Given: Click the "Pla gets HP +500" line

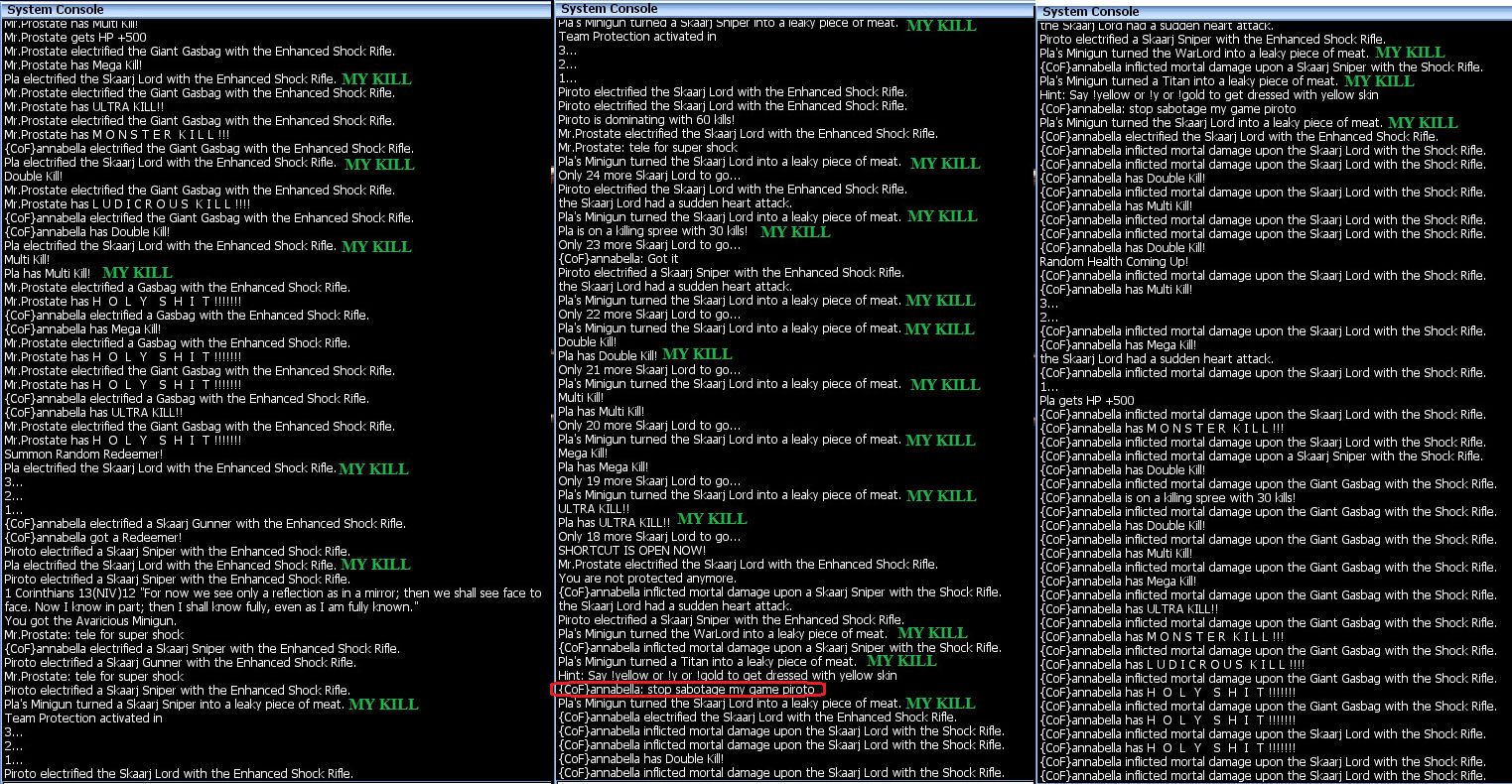Looking at the screenshot, I should (x=1086, y=401).
